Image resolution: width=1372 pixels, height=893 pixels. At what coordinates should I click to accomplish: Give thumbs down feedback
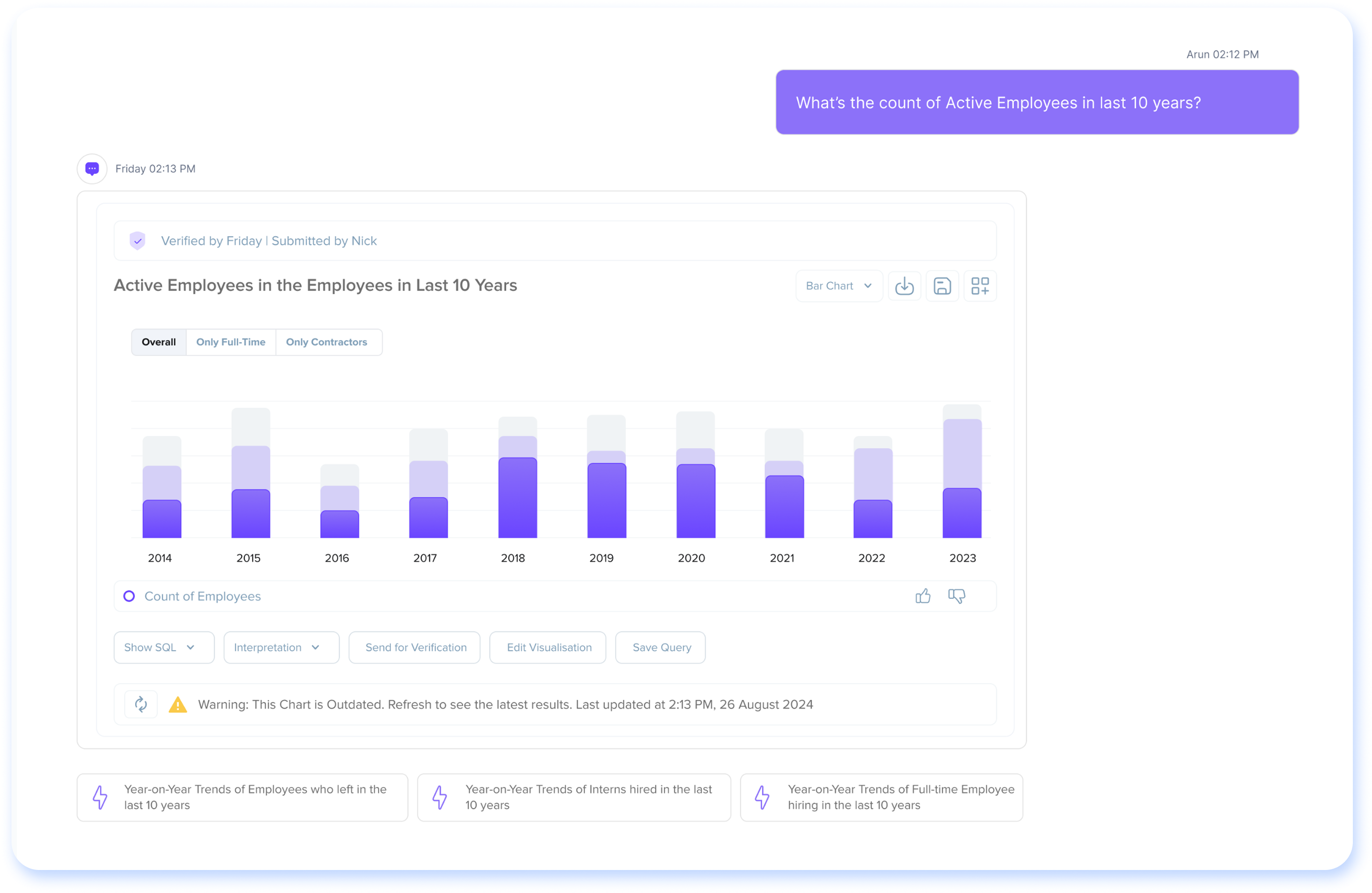(956, 596)
